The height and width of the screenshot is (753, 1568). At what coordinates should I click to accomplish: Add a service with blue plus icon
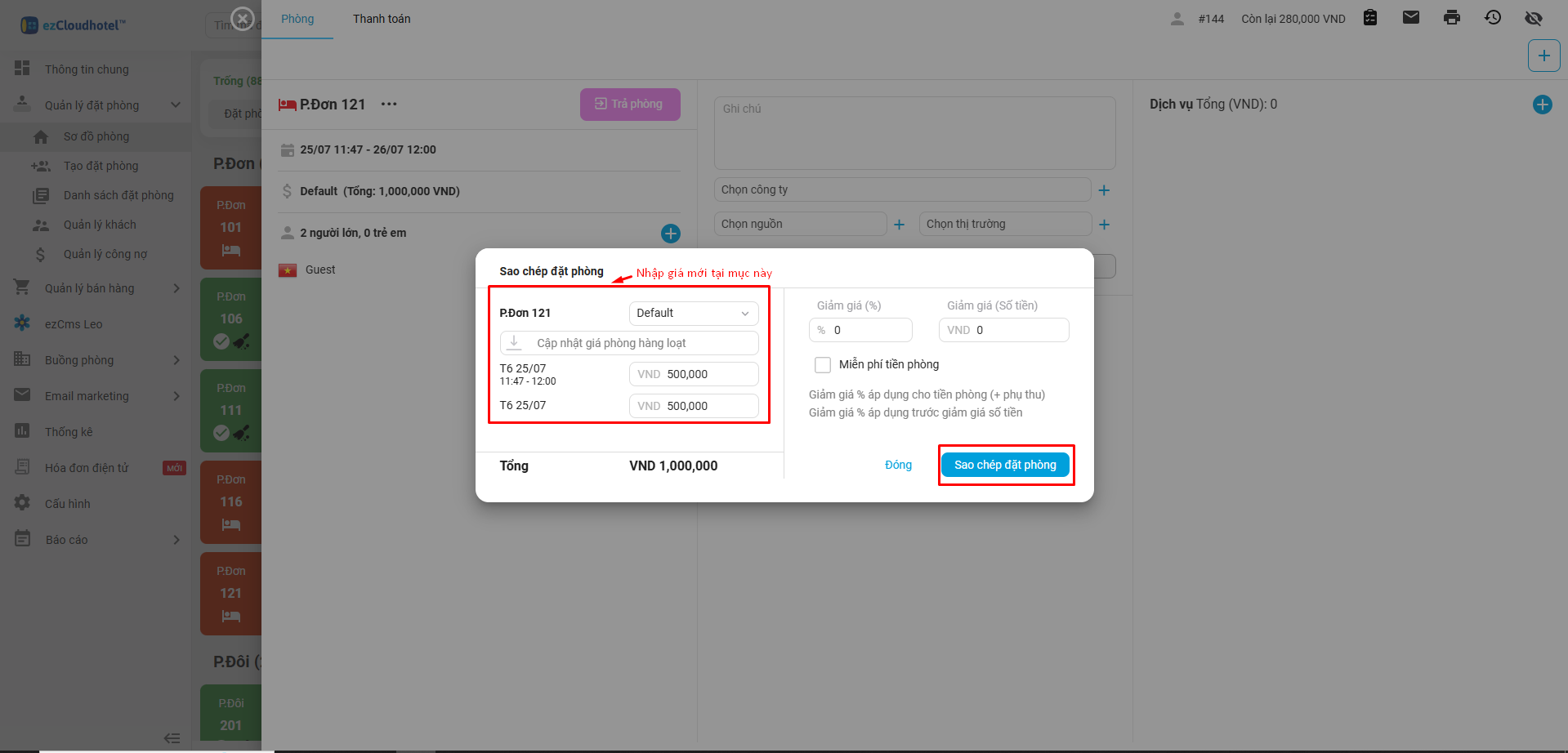point(1542,105)
